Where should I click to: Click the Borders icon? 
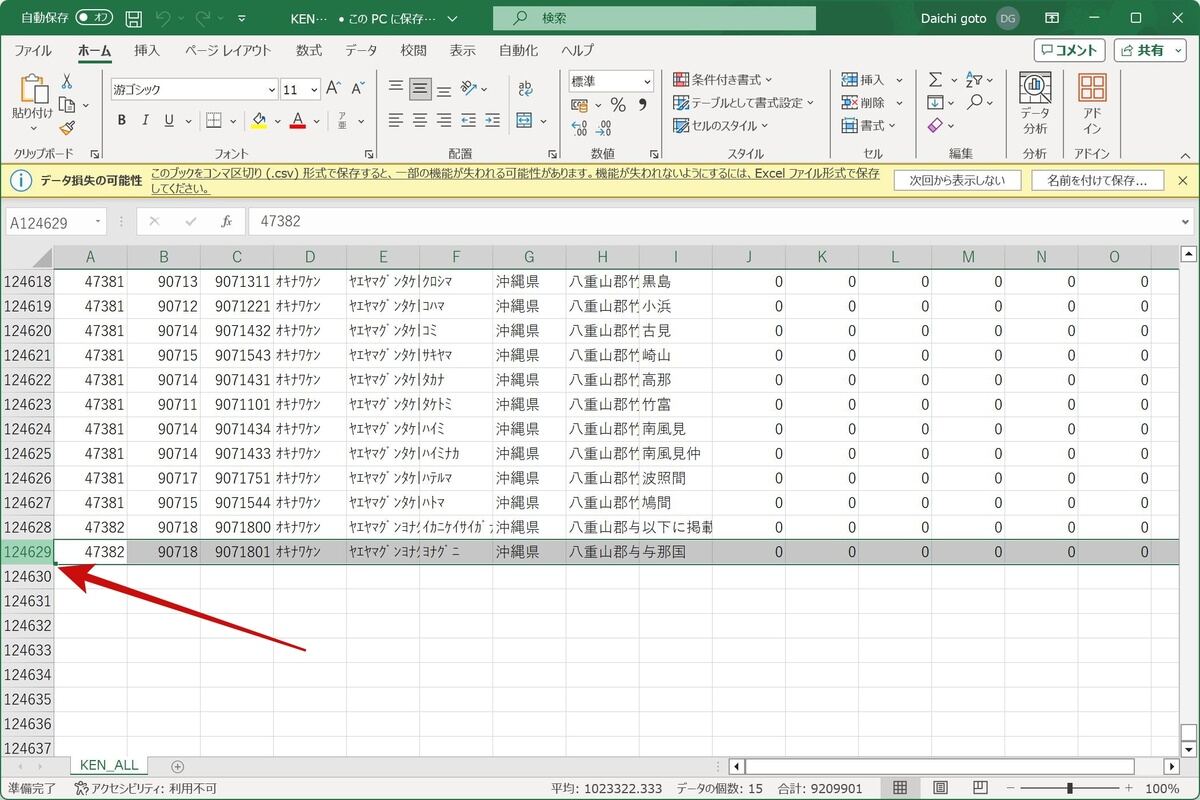213,121
